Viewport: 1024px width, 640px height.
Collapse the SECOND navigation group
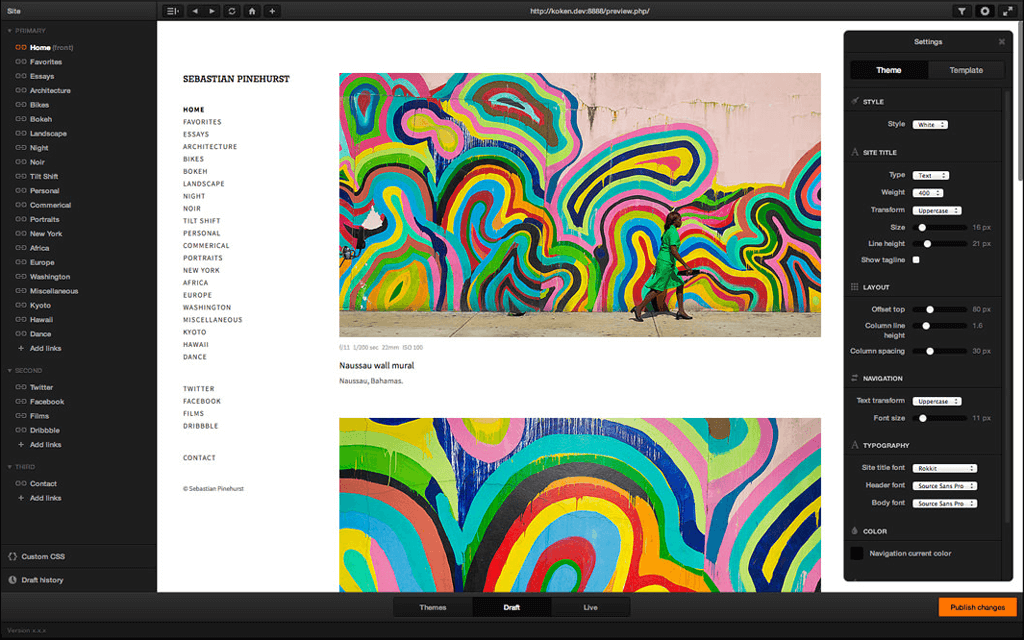10,370
